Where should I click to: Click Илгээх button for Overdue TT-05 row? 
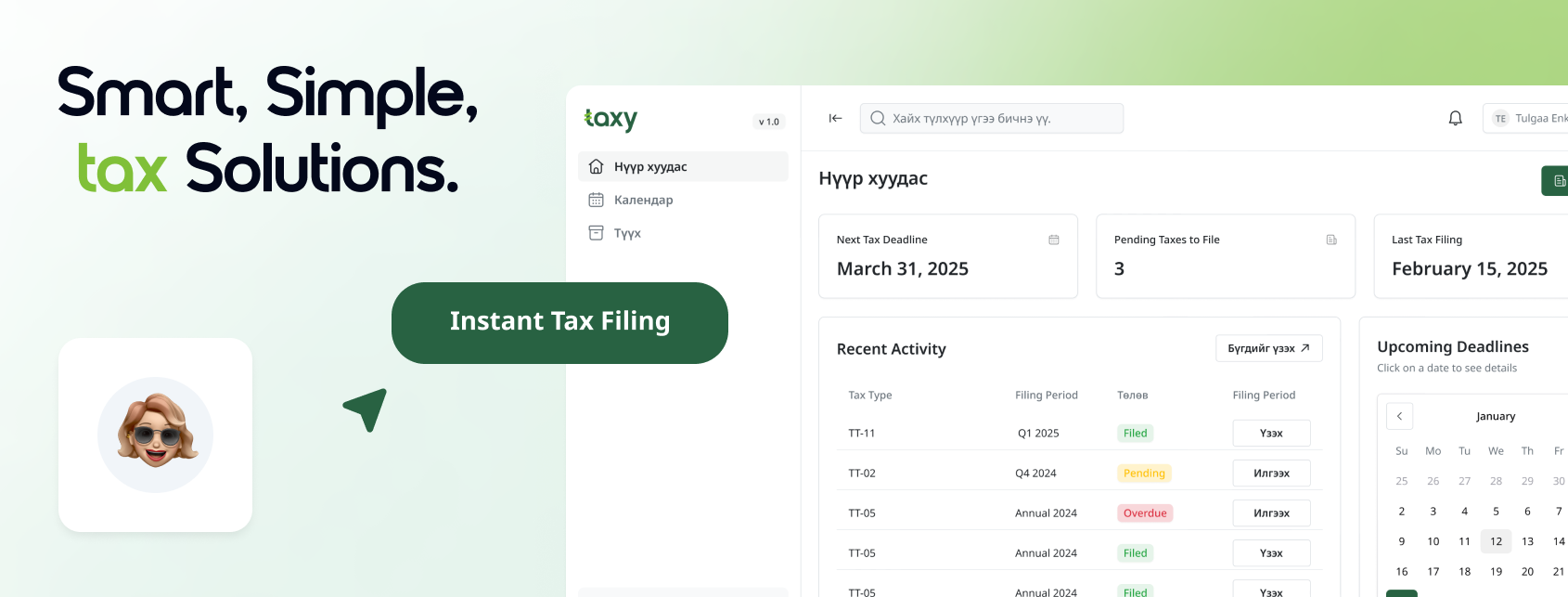pyautogui.click(x=1271, y=513)
